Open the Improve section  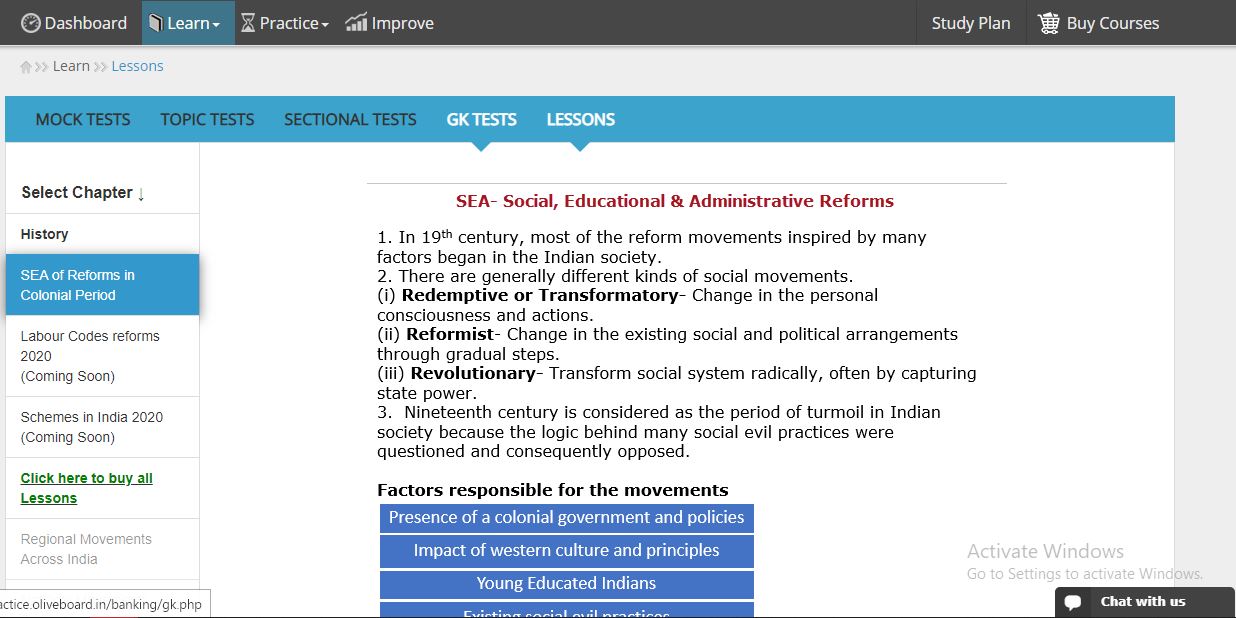tap(390, 23)
